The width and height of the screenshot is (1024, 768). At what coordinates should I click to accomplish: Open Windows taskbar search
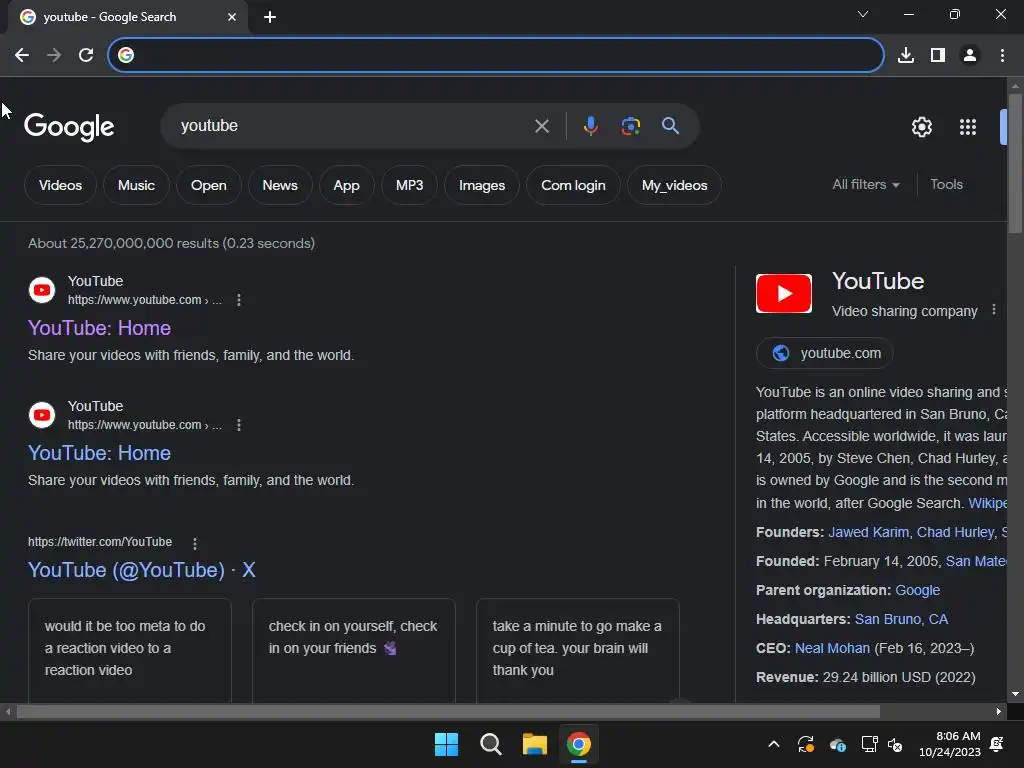pos(490,744)
